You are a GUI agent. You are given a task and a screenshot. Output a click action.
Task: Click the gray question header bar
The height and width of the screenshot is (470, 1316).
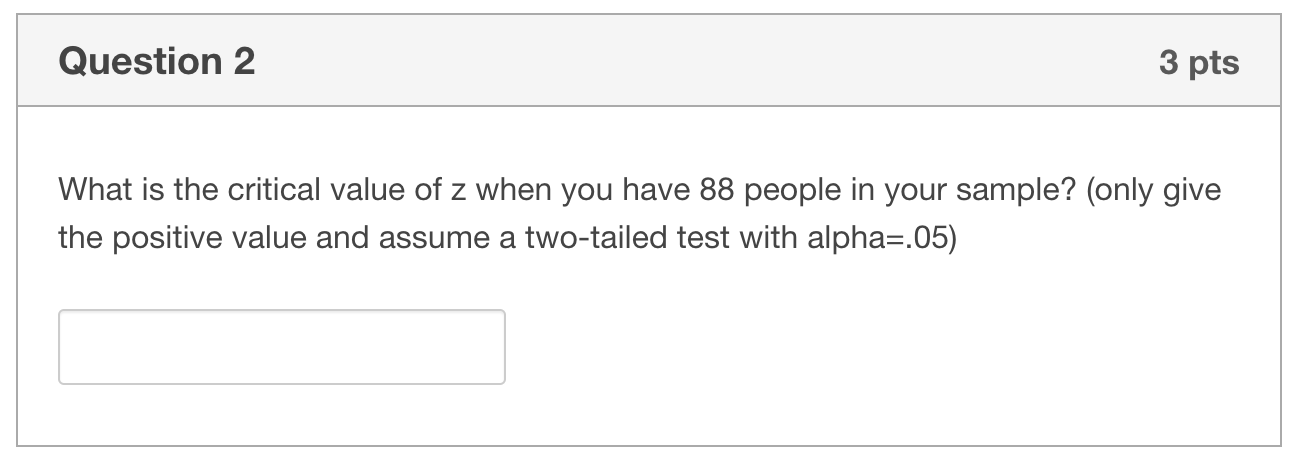[x=649, y=61]
